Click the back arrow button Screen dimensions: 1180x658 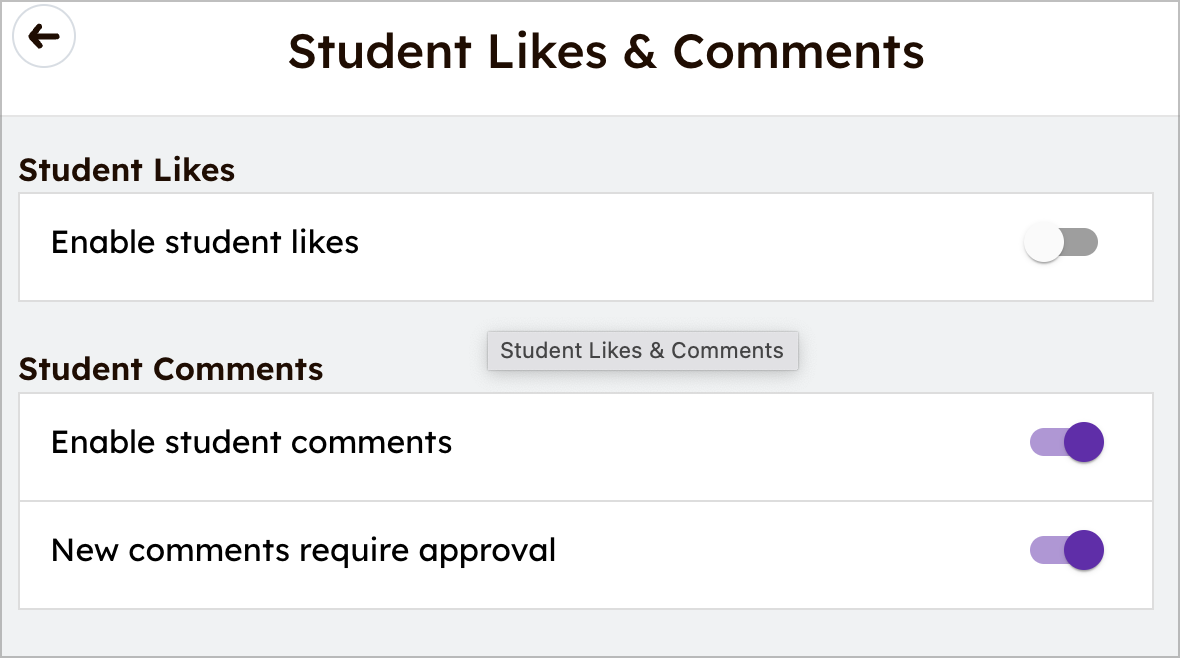pyautogui.click(x=44, y=37)
